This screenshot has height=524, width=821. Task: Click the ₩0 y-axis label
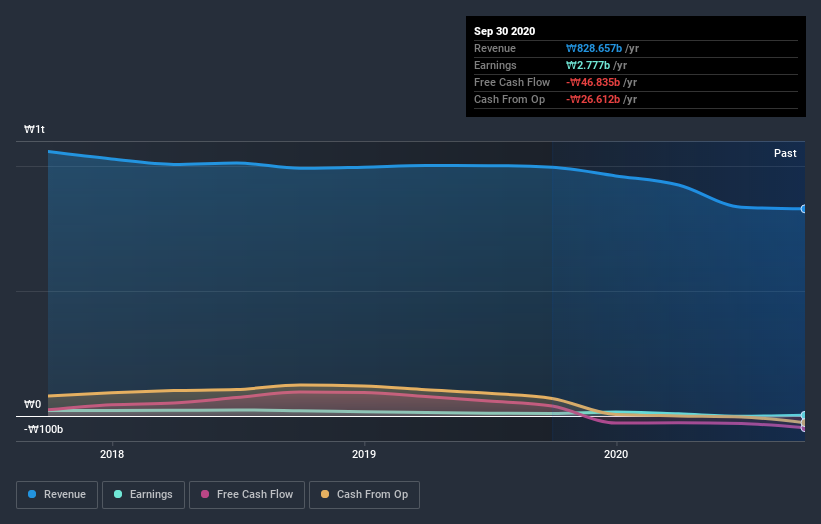32,404
